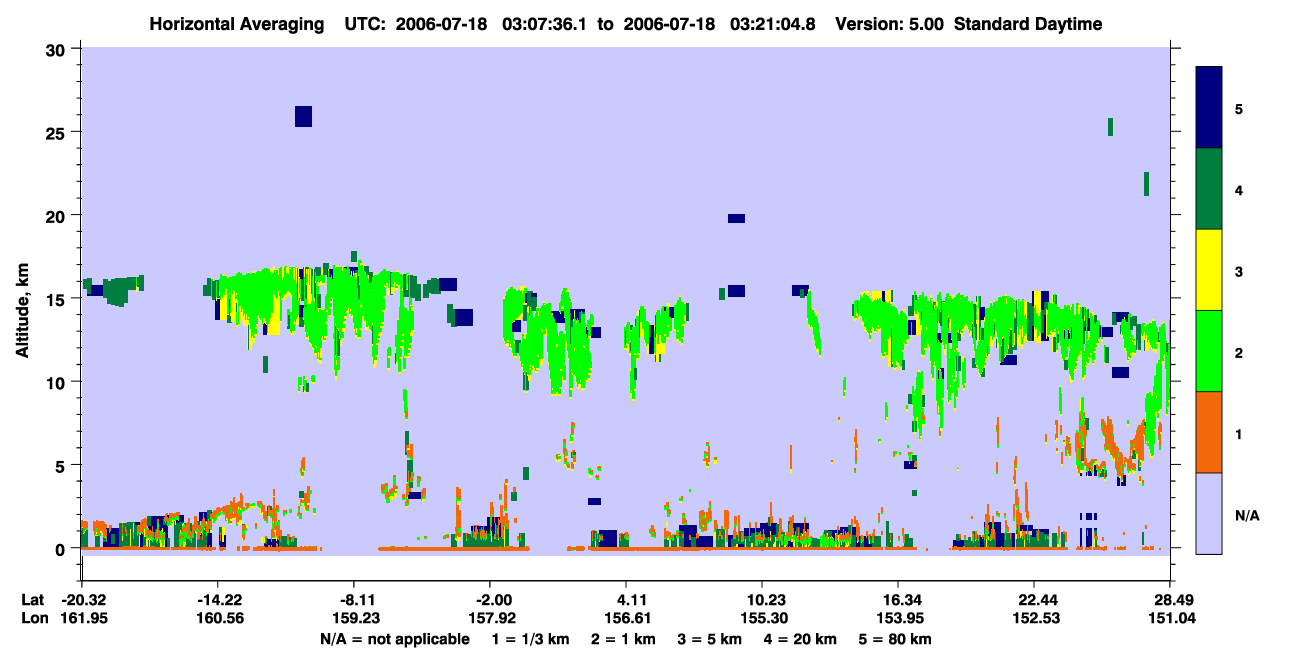Click latitude value 10.23
Screen dimensions: 1300x667
click(762, 600)
